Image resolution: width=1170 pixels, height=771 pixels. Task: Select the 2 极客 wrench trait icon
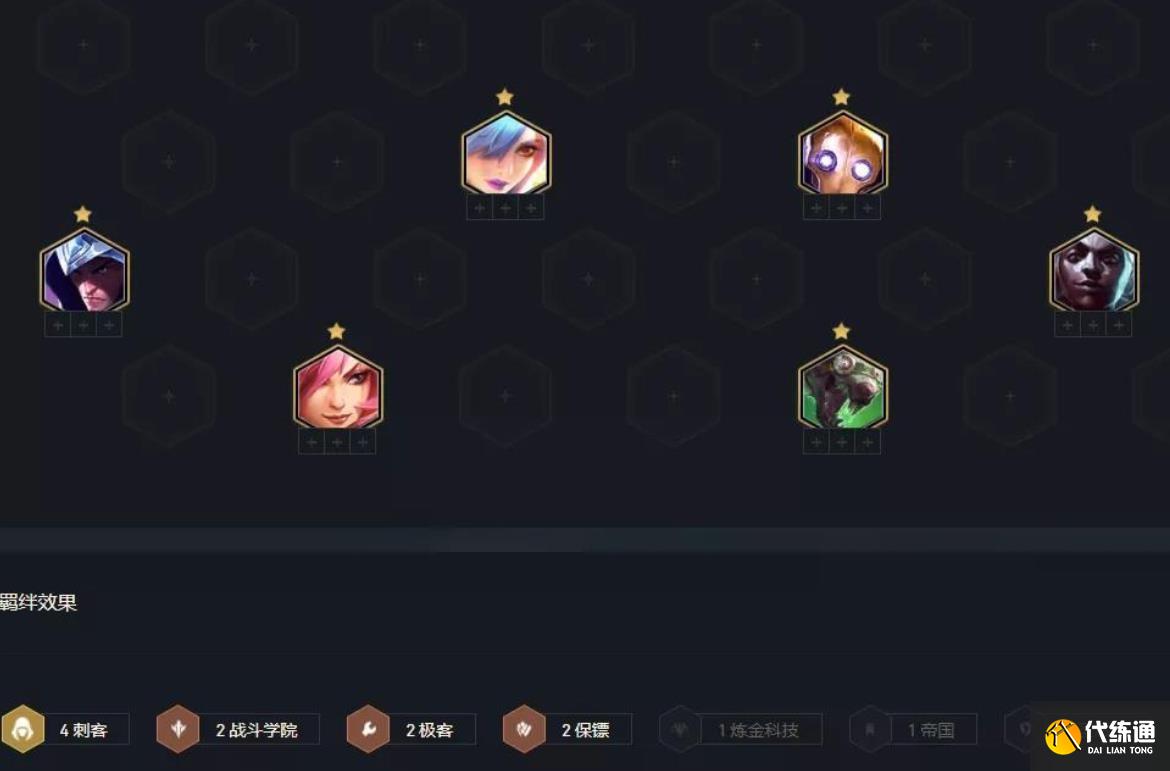pos(368,729)
